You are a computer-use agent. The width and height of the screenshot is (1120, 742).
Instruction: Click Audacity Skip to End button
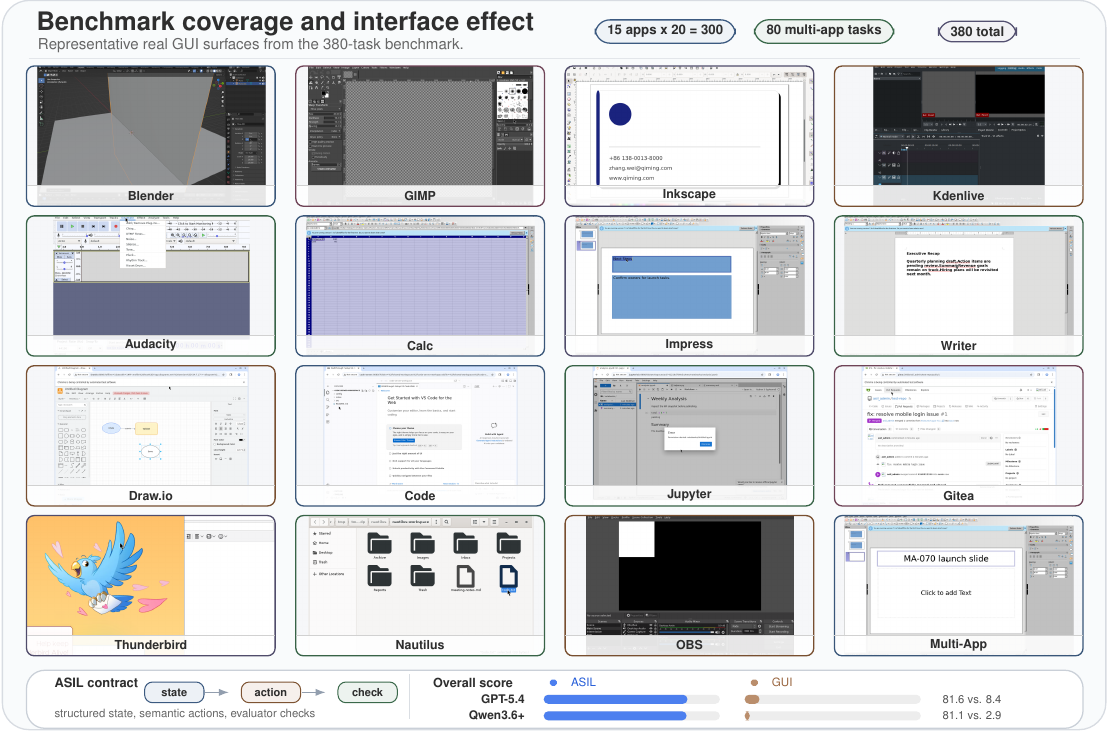pos(104,226)
